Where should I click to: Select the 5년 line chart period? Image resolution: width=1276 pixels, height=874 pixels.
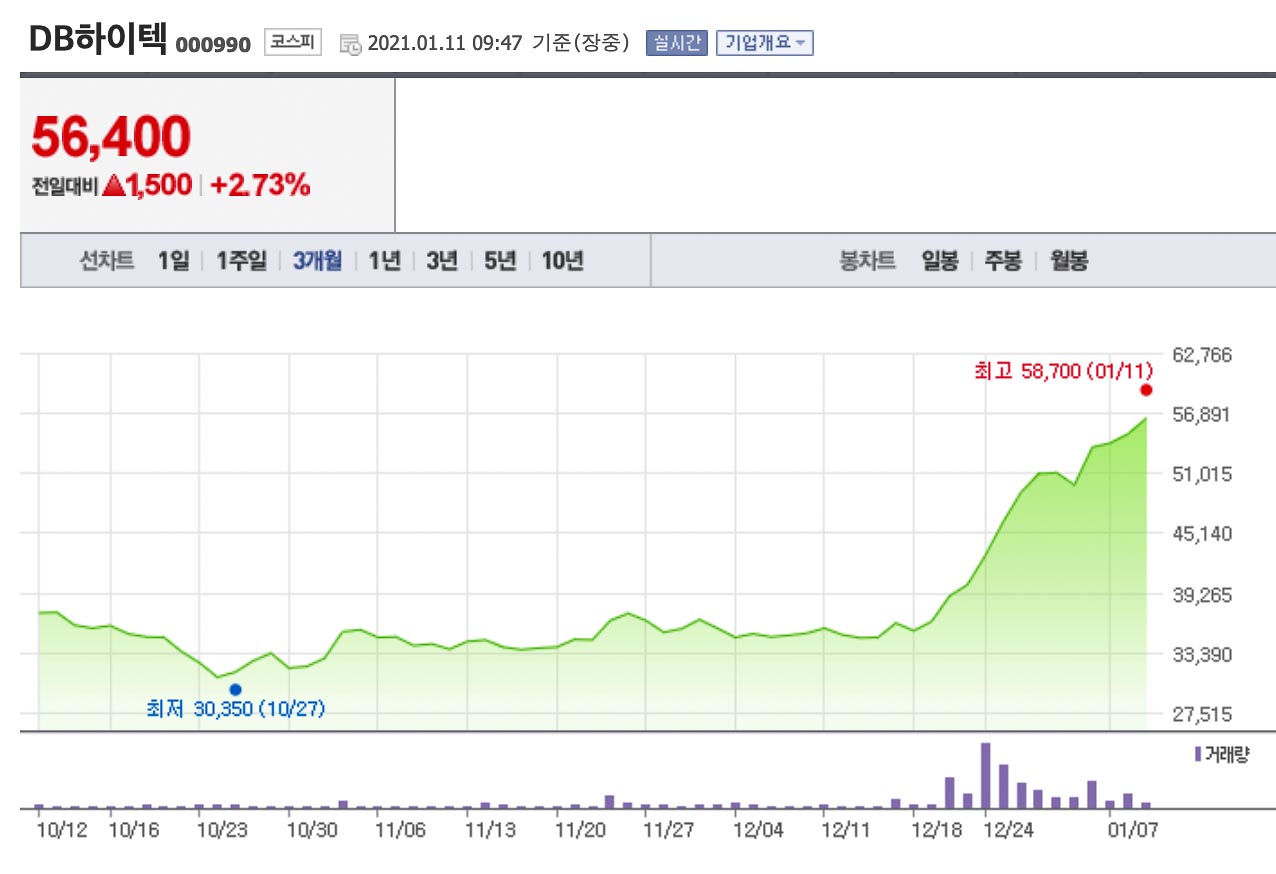(500, 261)
